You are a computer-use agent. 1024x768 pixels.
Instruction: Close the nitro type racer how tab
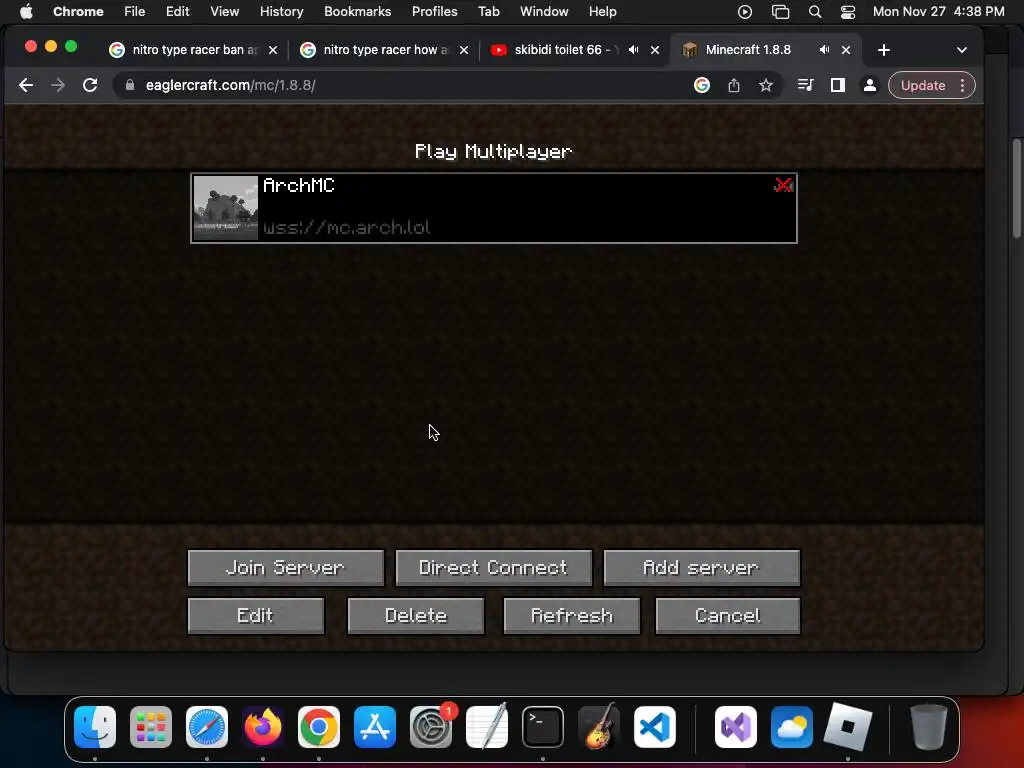pos(464,50)
